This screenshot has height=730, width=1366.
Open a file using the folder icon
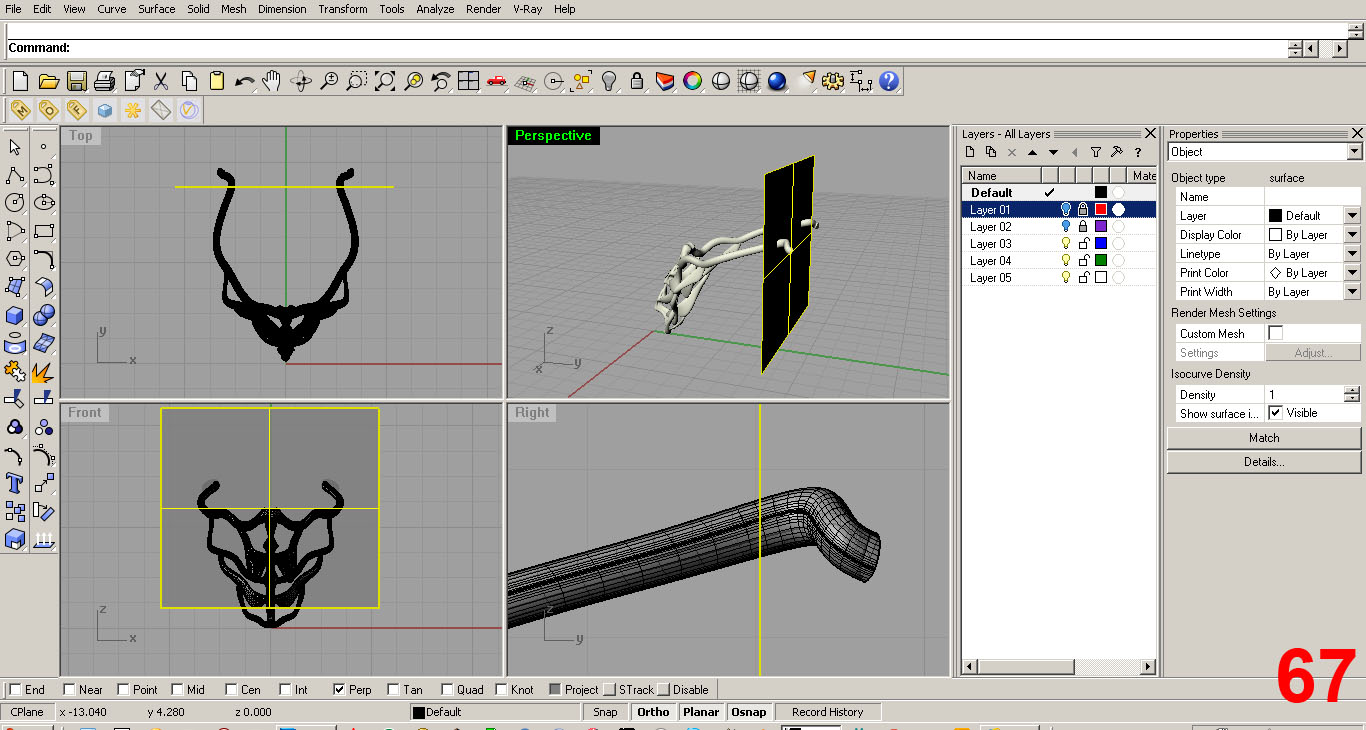point(48,81)
